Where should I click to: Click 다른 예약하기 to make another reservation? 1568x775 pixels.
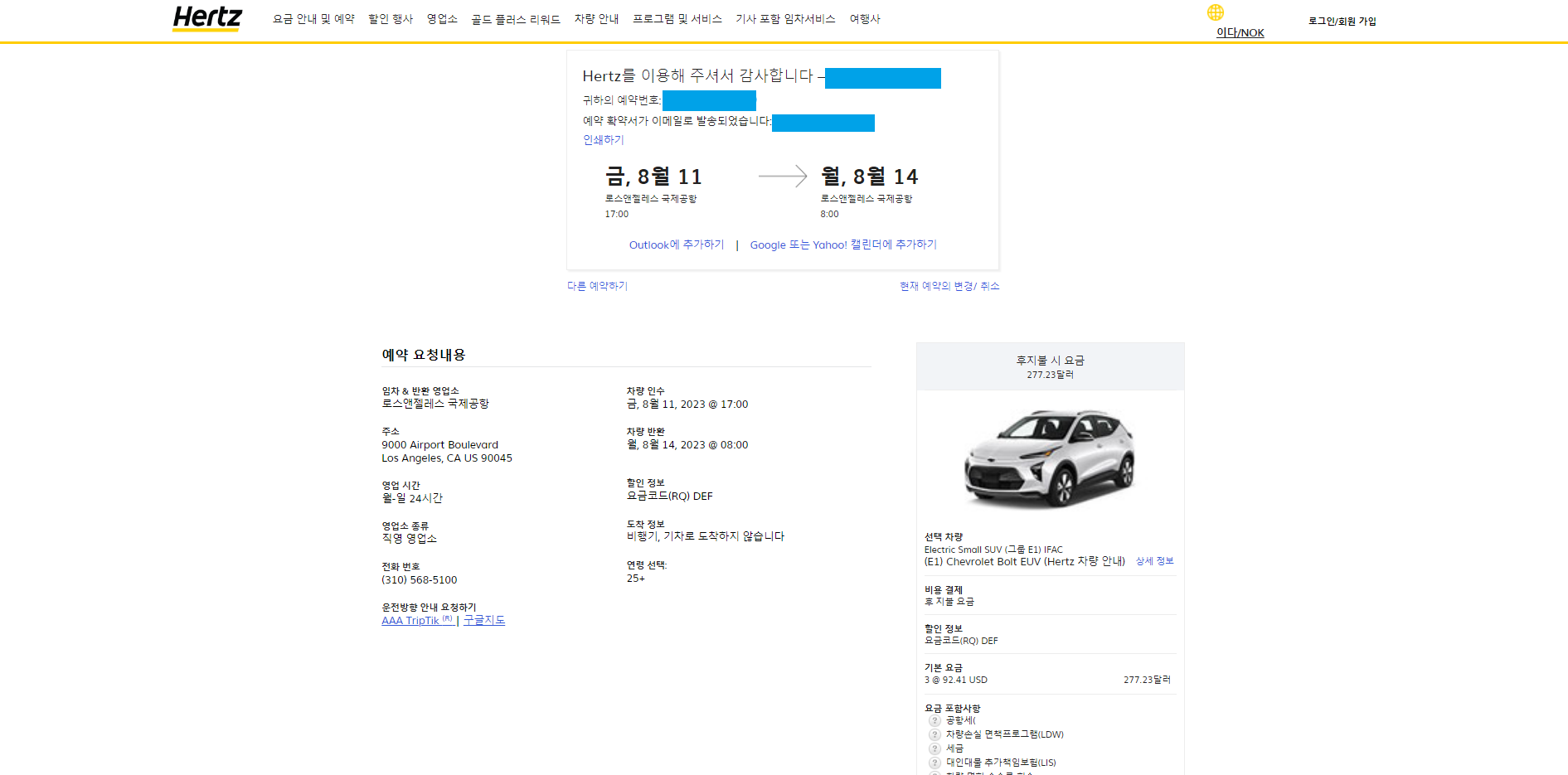pos(596,286)
